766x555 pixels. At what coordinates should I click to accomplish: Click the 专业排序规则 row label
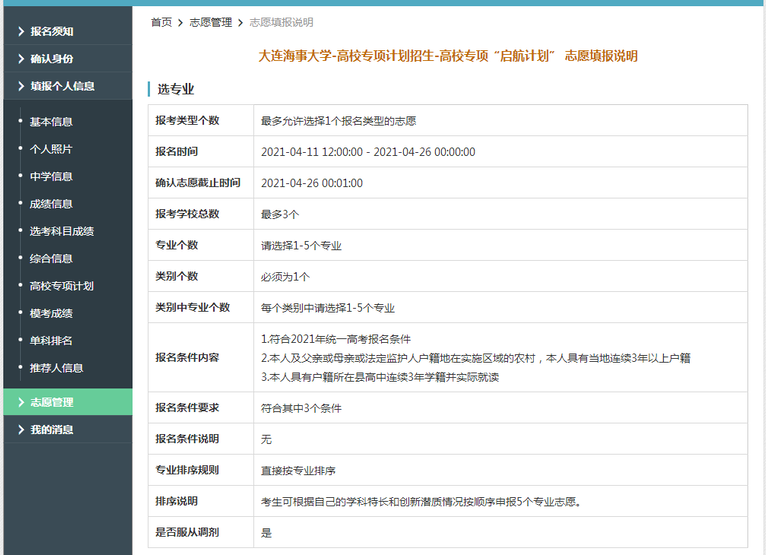187,470
